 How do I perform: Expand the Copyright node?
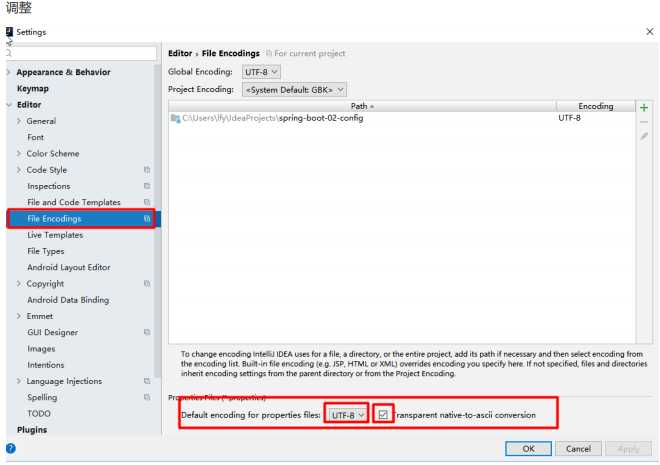click(x=19, y=284)
